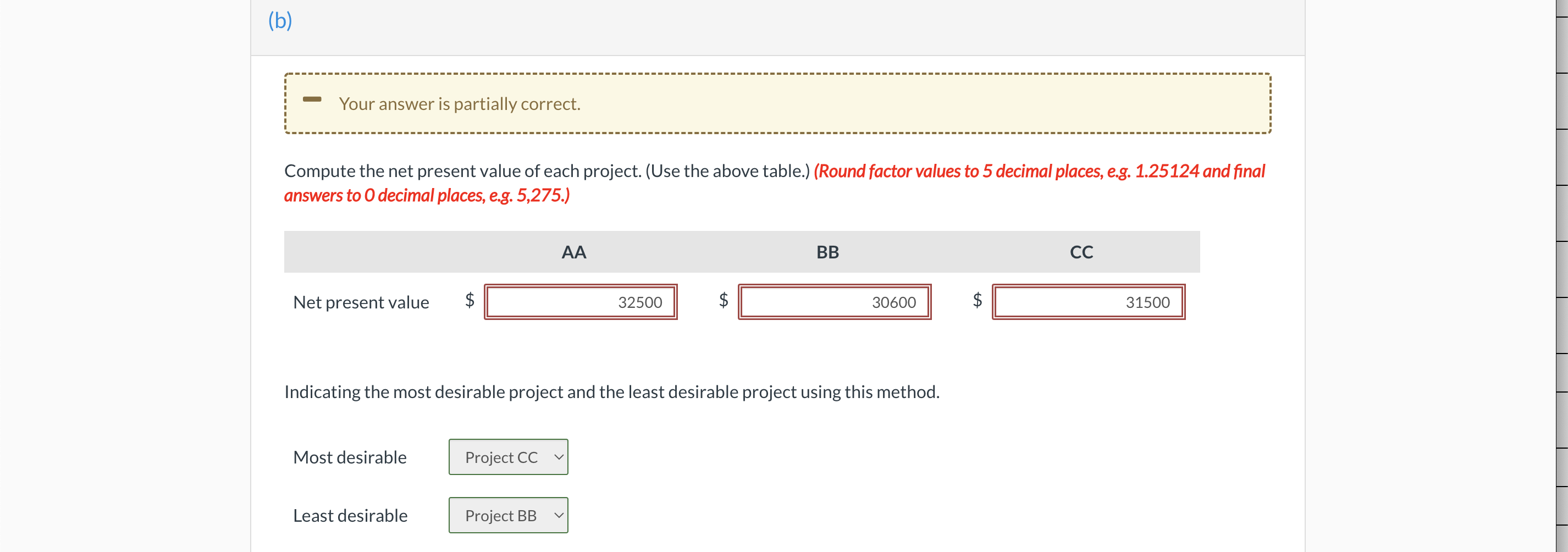Click the chevron on the Least desirable selector

click(557, 515)
